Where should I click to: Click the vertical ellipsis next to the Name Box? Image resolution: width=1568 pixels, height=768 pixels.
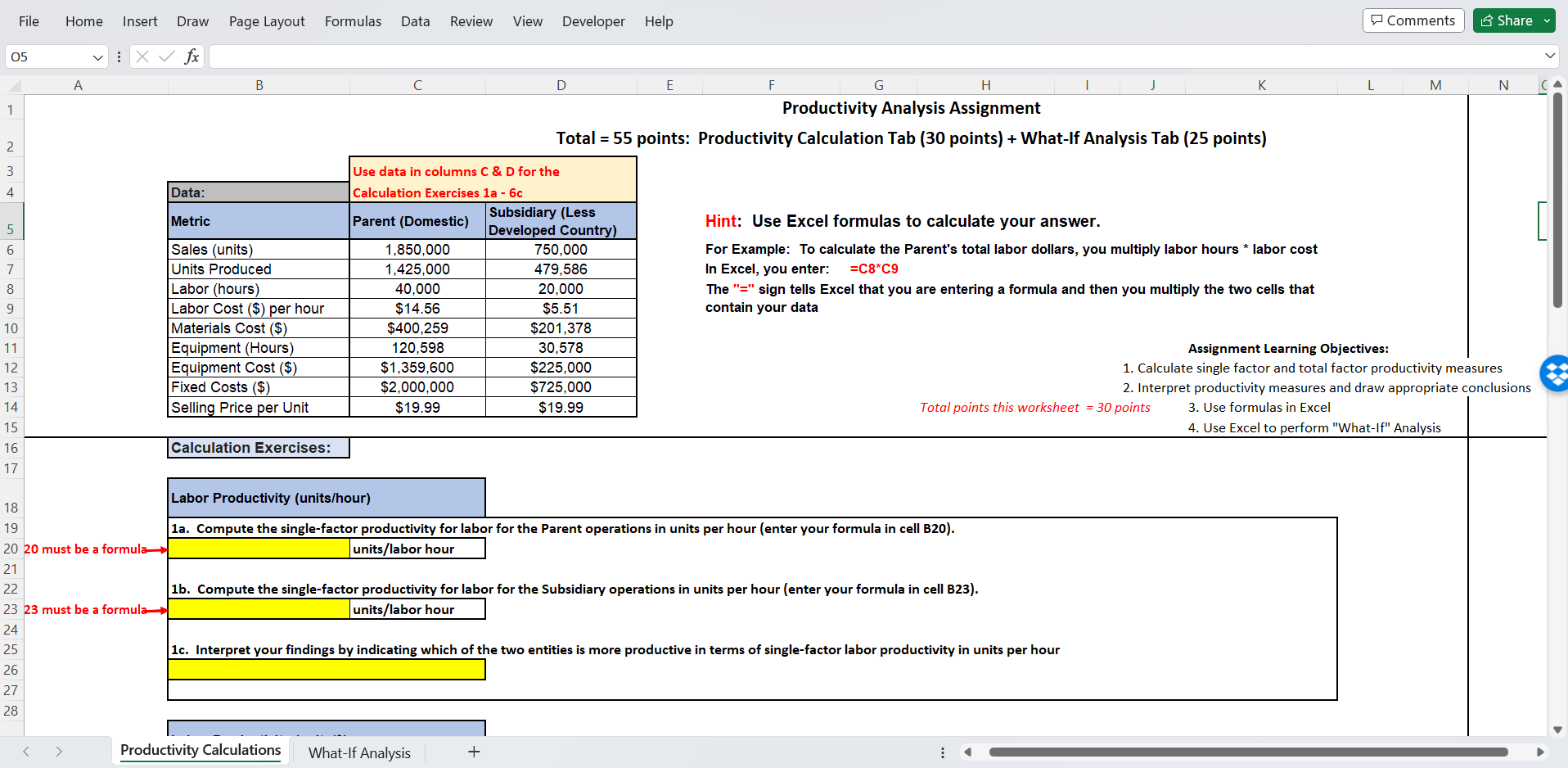click(119, 56)
